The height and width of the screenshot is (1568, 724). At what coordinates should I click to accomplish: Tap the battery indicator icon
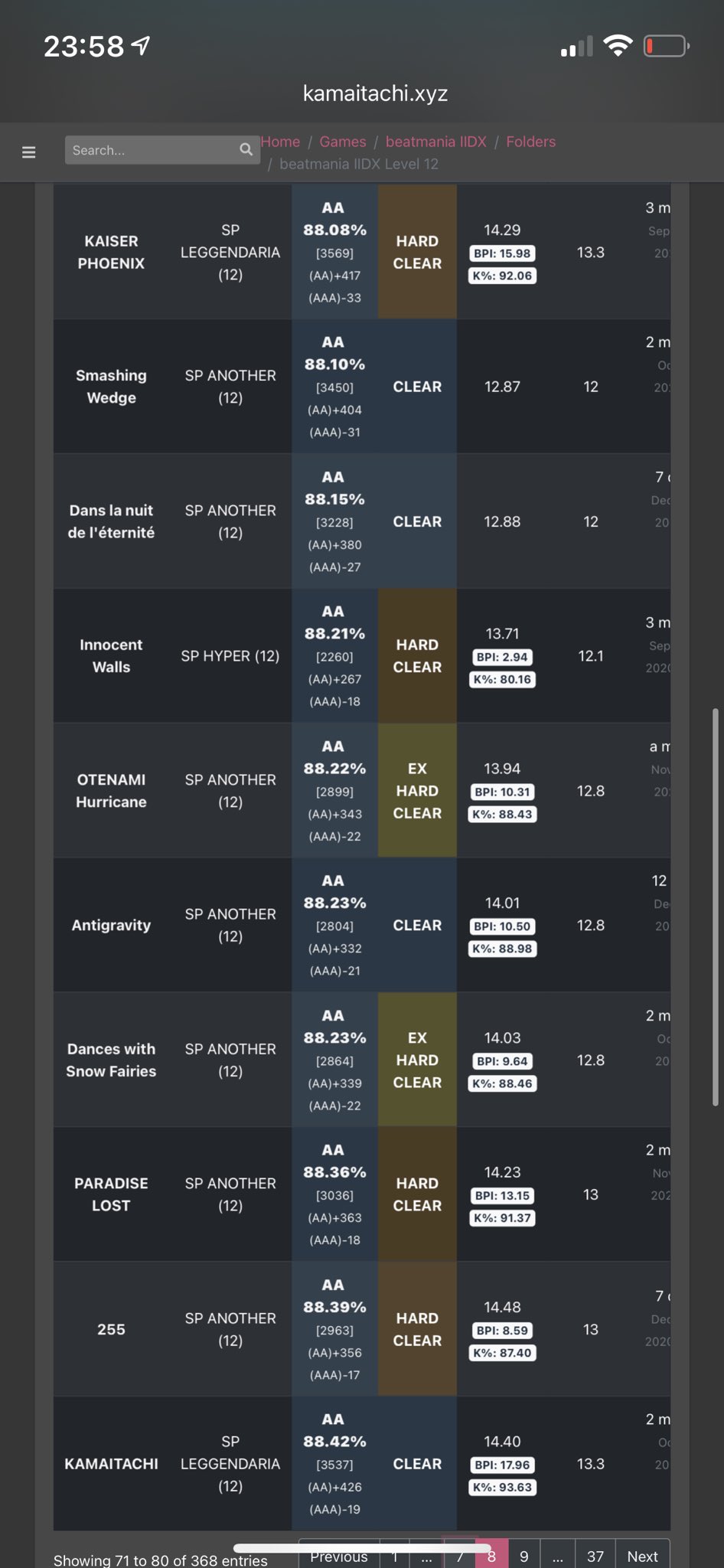(x=666, y=47)
